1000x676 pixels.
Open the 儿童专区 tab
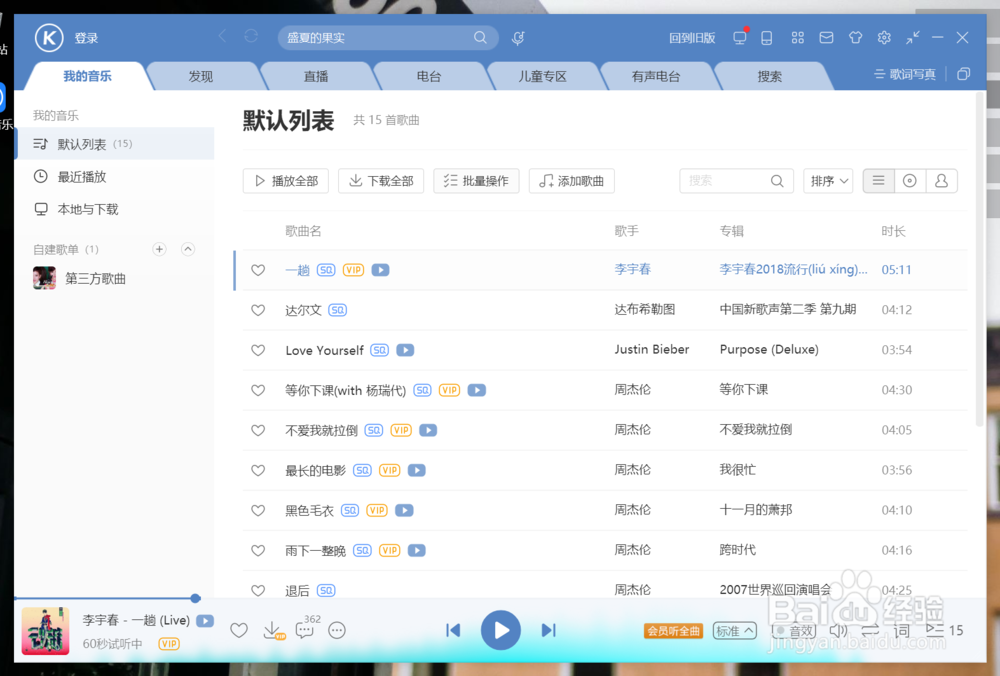(x=542, y=77)
